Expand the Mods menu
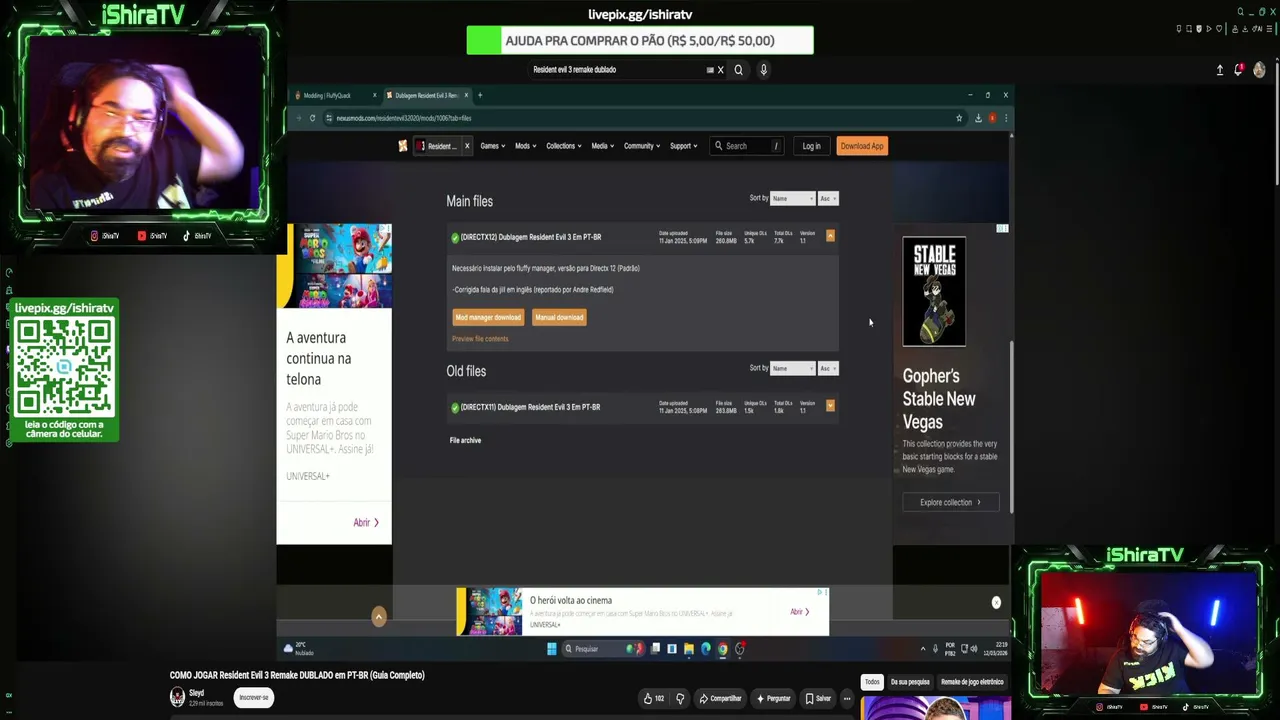 (524, 146)
